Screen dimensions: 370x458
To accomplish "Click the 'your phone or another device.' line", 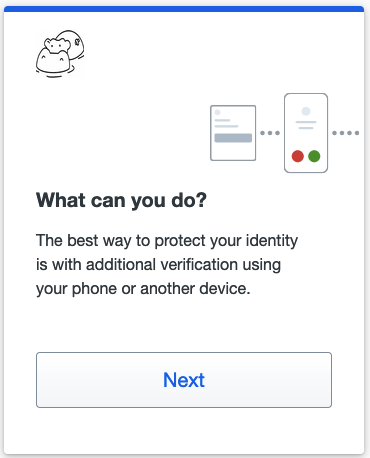I will tap(143, 289).
